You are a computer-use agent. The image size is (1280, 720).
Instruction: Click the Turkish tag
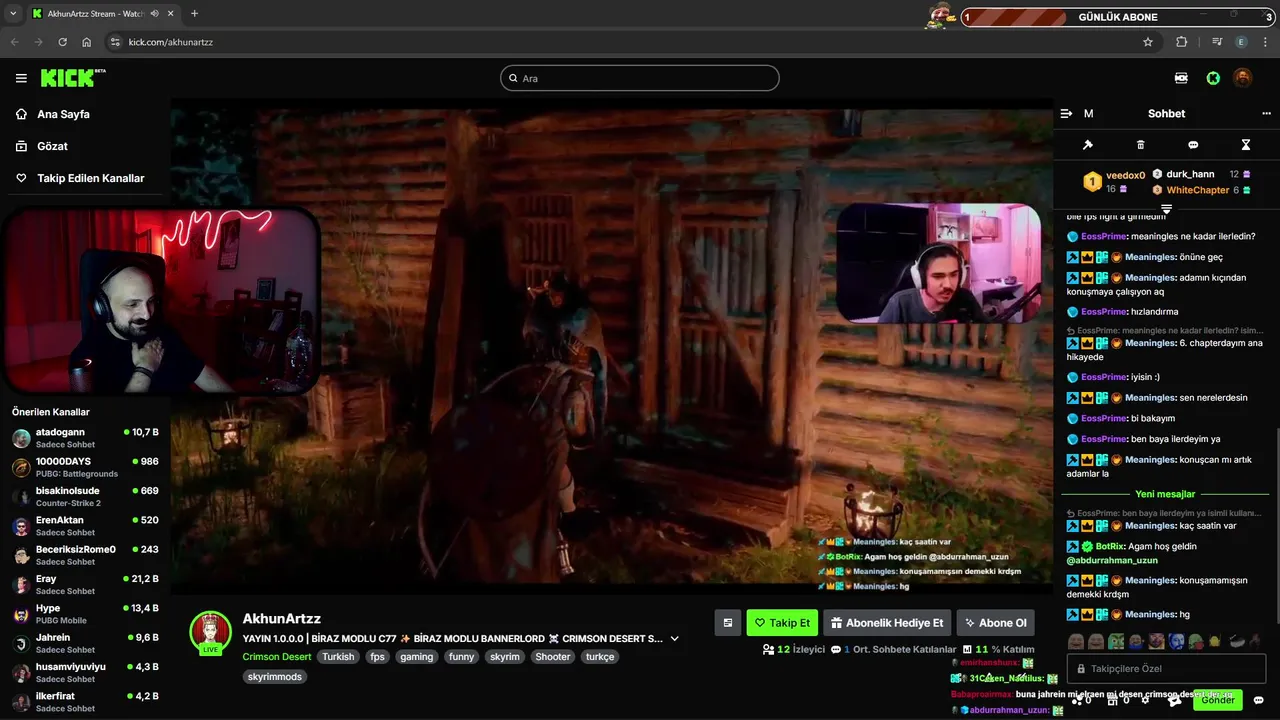338,657
